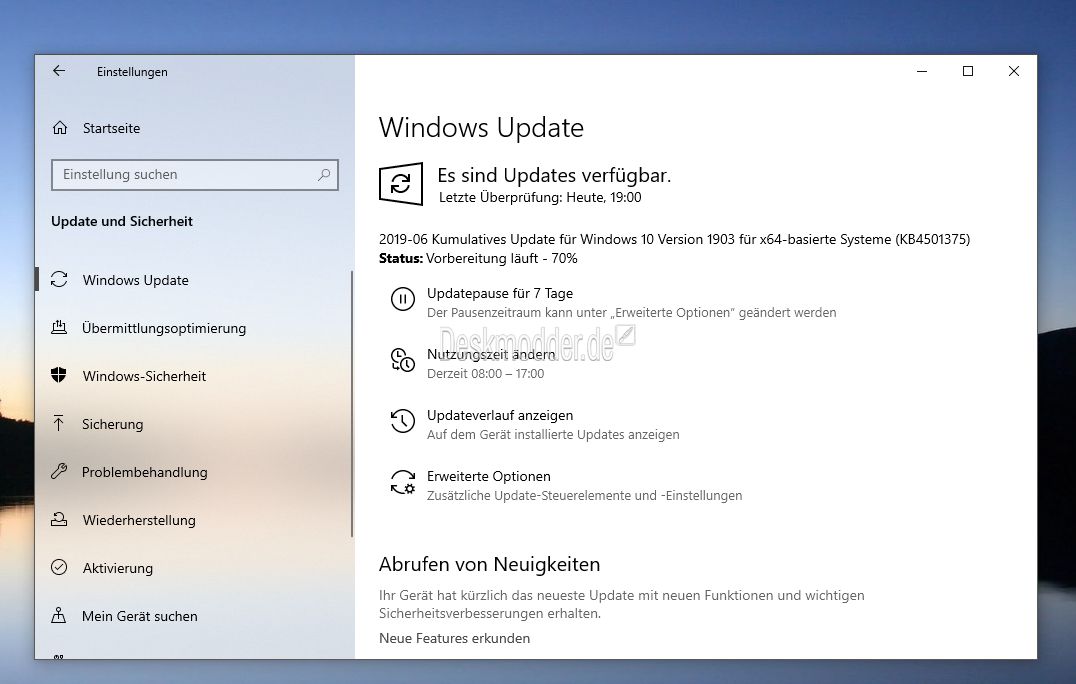This screenshot has width=1076, height=684.
Task: Go back with the arrow icon
Action: [x=59, y=71]
